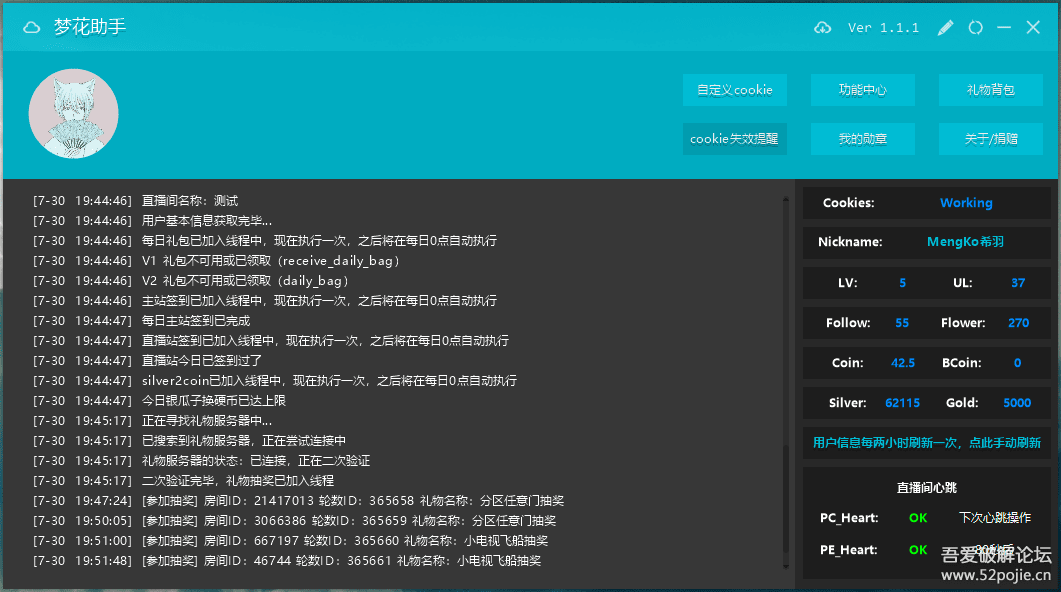Click the circular refresh icon in title bar
1061x592 pixels.
[x=975, y=27]
